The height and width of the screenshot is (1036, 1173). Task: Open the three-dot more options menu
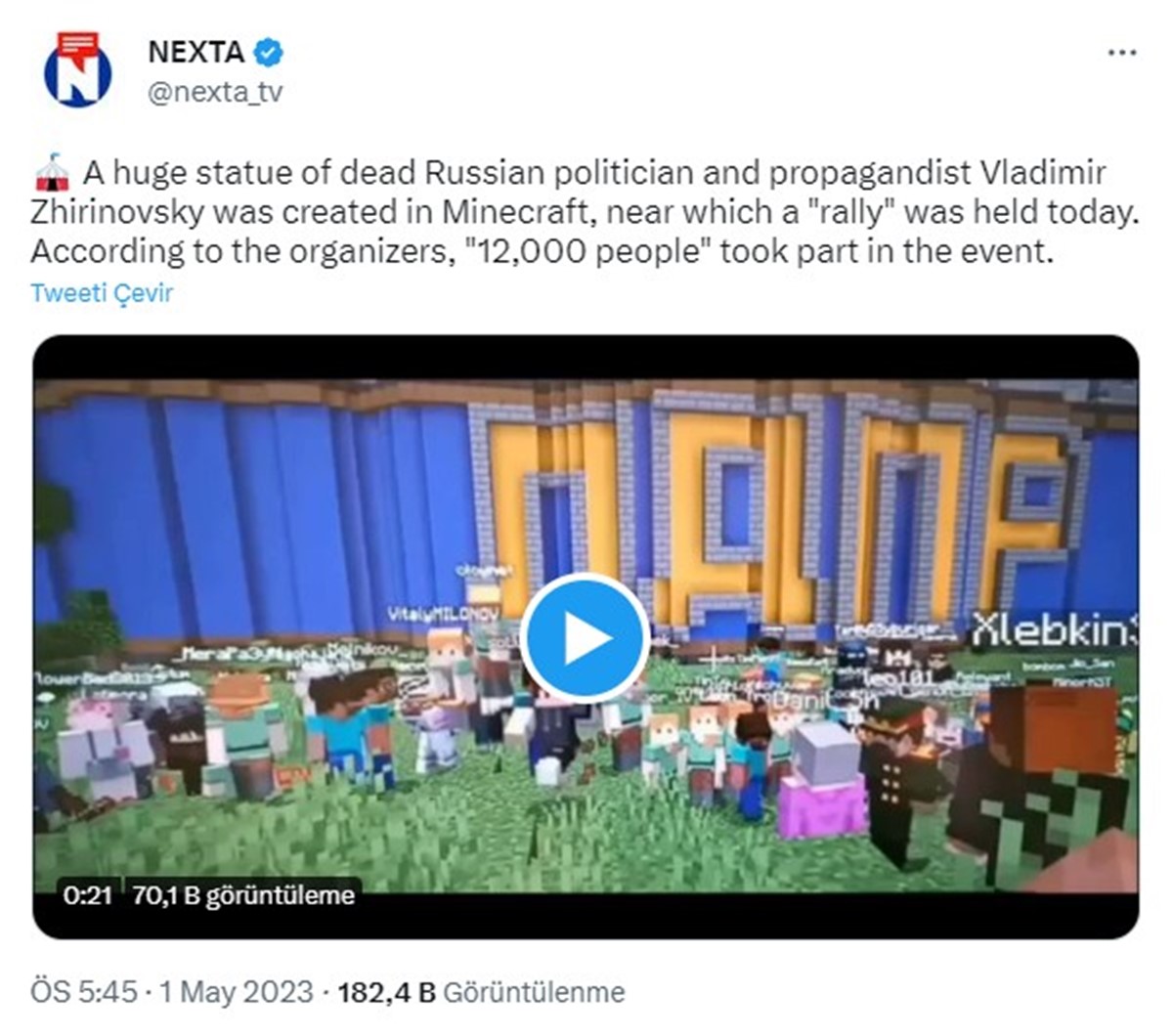pos(1121,53)
